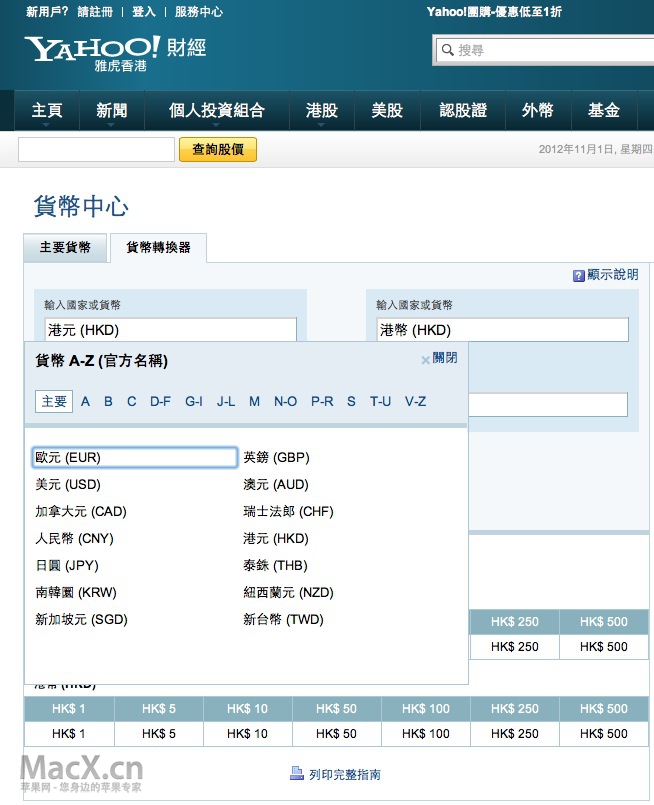The image size is (654, 805).
Task: Click the magnifier icon in the search box
Action: coord(447,50)
